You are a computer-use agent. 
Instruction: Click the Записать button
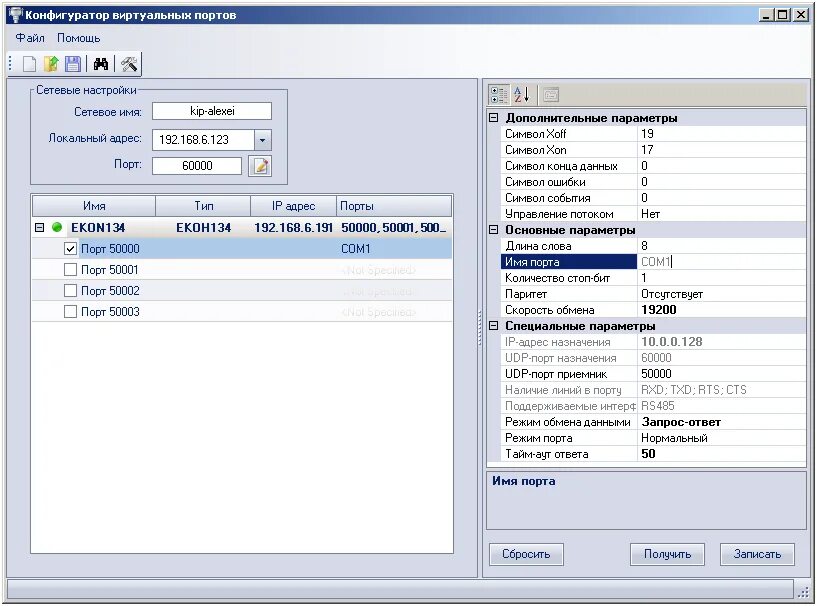point(757,554)
